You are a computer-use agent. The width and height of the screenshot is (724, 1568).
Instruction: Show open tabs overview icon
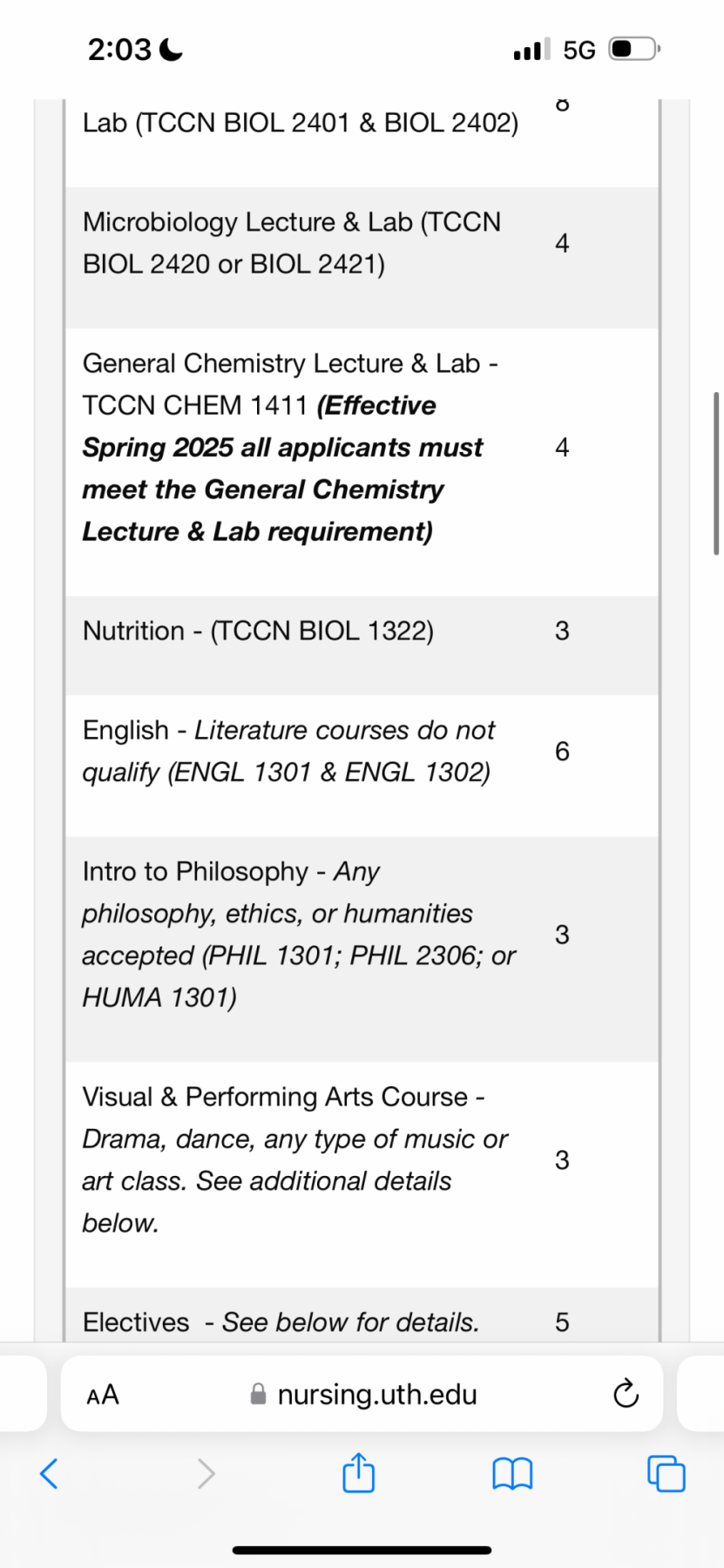(666, 1474)
